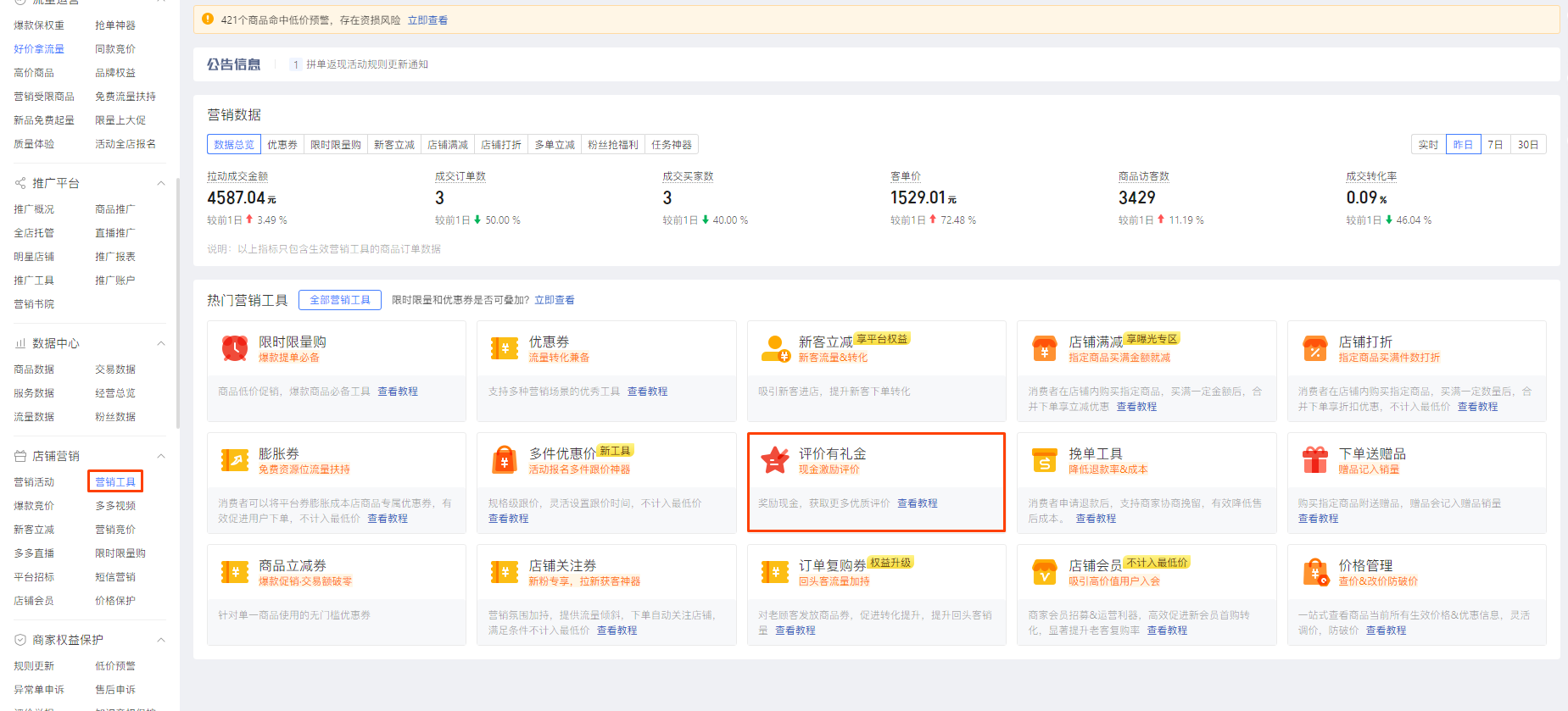Open the 拼单返现活动规则更新通知 announcement

(366, 64)
